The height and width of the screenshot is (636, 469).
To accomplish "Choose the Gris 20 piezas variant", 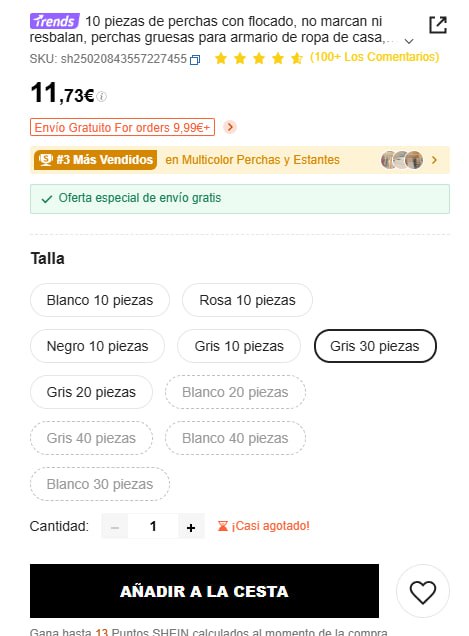I will (91, 392).
